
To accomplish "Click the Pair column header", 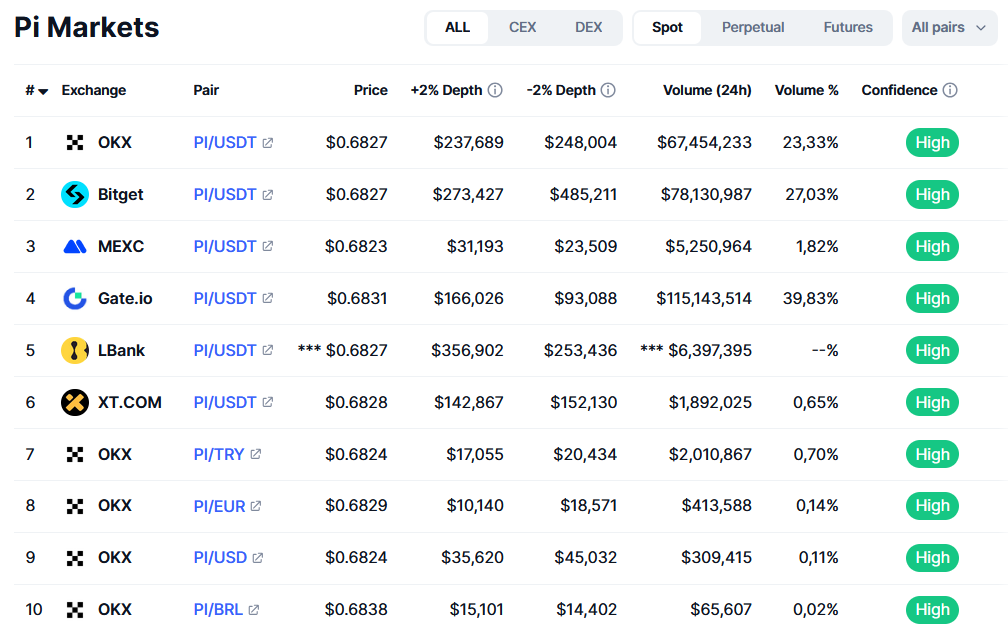I will tap(206, 90).
